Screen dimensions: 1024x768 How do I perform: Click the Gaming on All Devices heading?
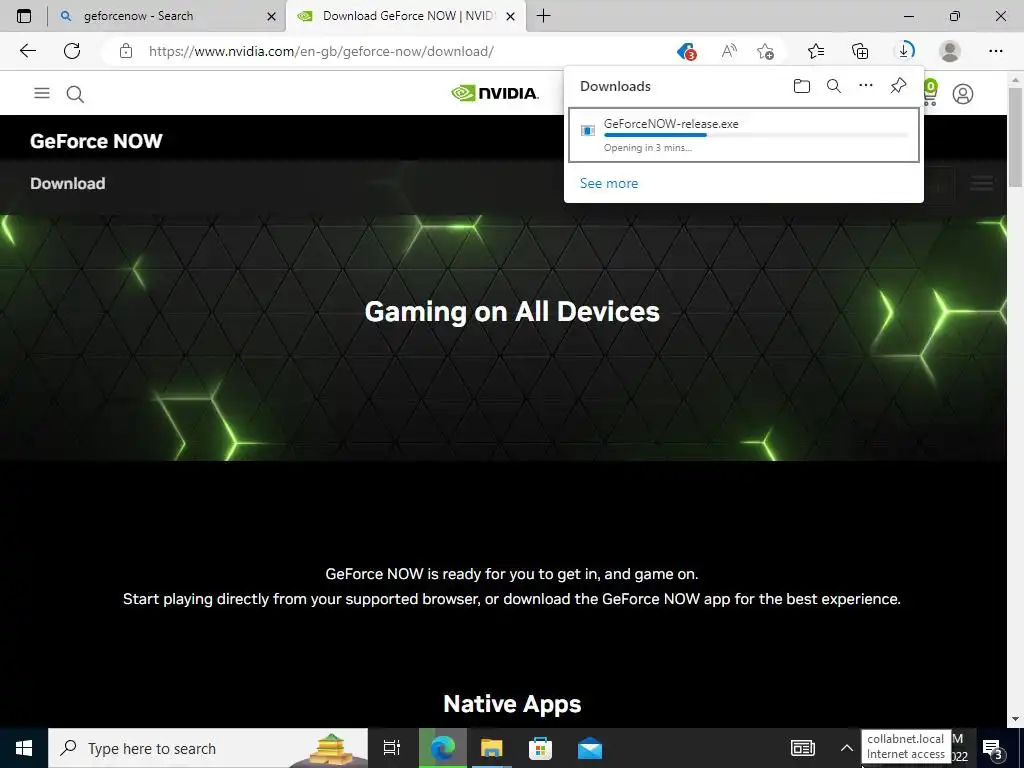[512, 312]
